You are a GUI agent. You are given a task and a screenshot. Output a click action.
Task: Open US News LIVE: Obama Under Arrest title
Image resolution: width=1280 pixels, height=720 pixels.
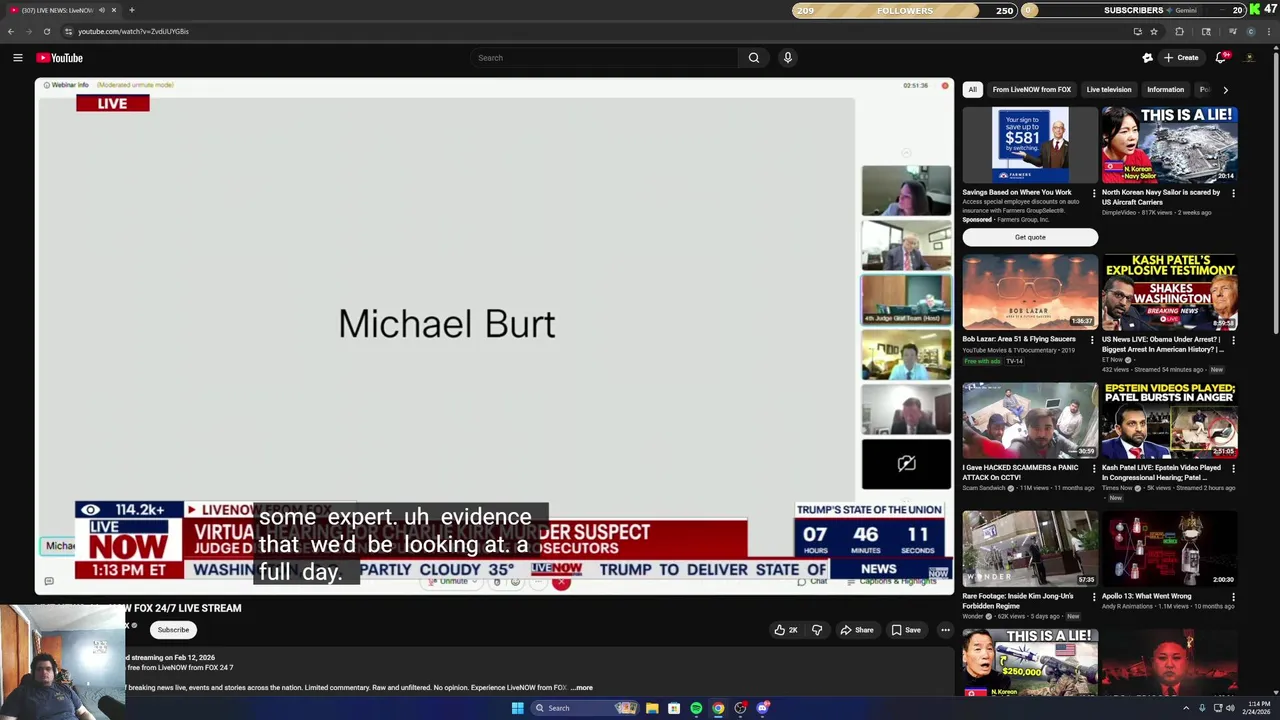point(1163,344)
